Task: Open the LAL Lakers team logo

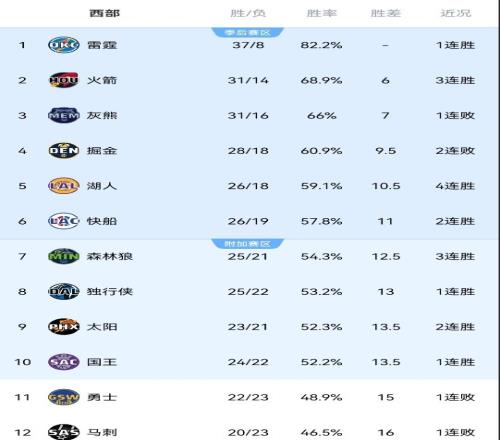Action: point(64,186)
